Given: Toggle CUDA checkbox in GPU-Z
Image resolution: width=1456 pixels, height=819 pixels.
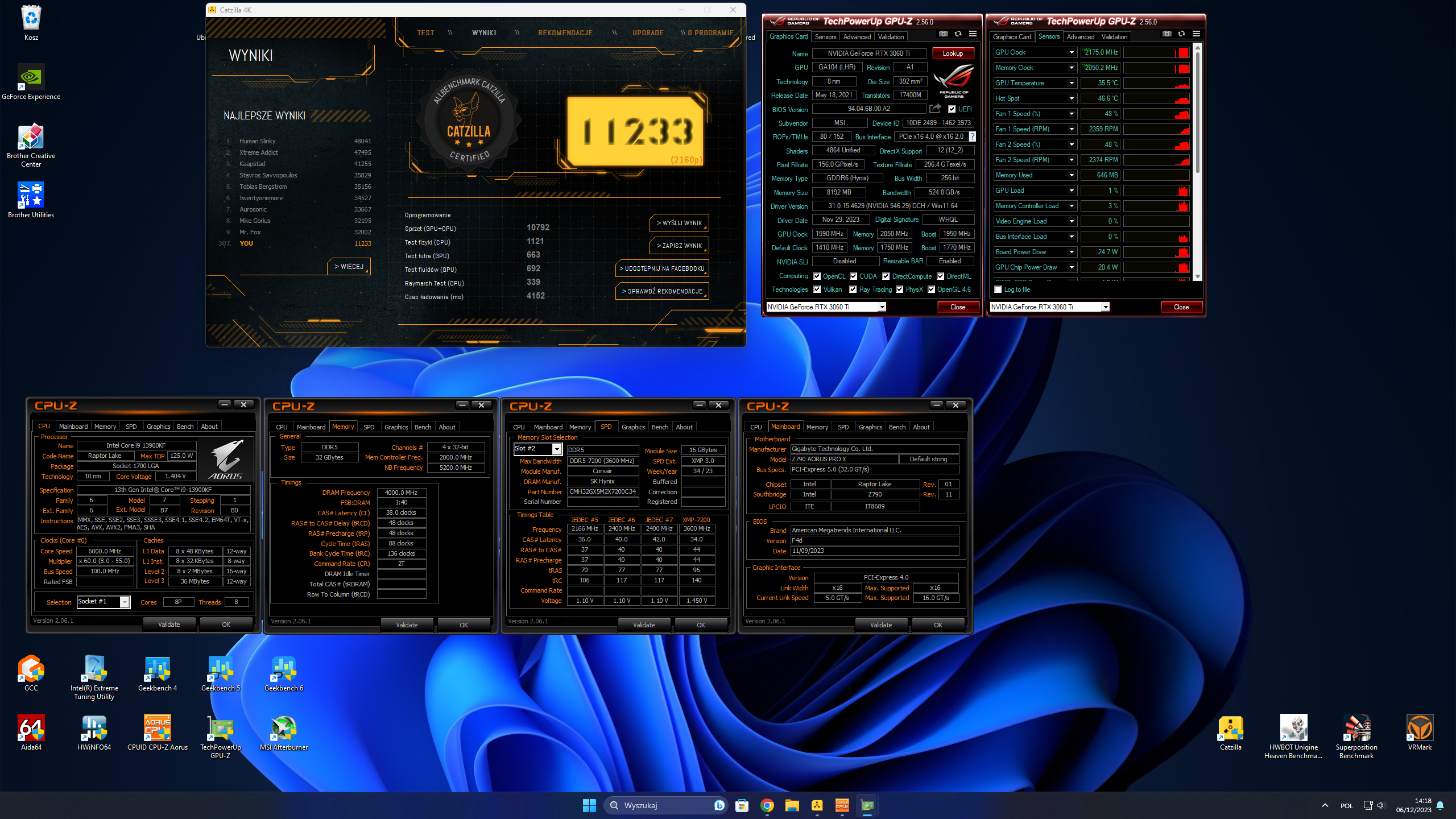Looking at the screenshot, I should point(853,276).
